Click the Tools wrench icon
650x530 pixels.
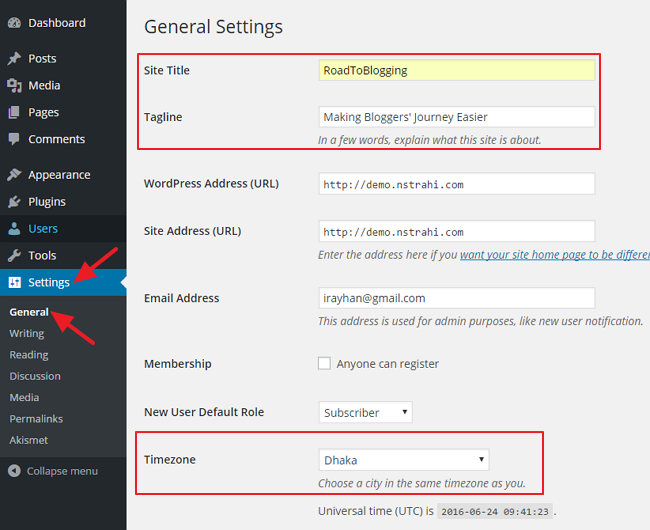point(14,256)
